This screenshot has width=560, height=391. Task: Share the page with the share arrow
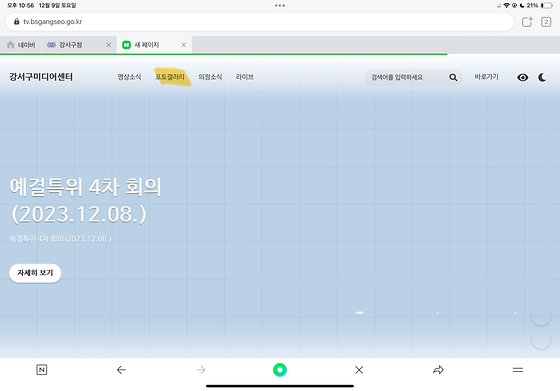click(438, 370)
